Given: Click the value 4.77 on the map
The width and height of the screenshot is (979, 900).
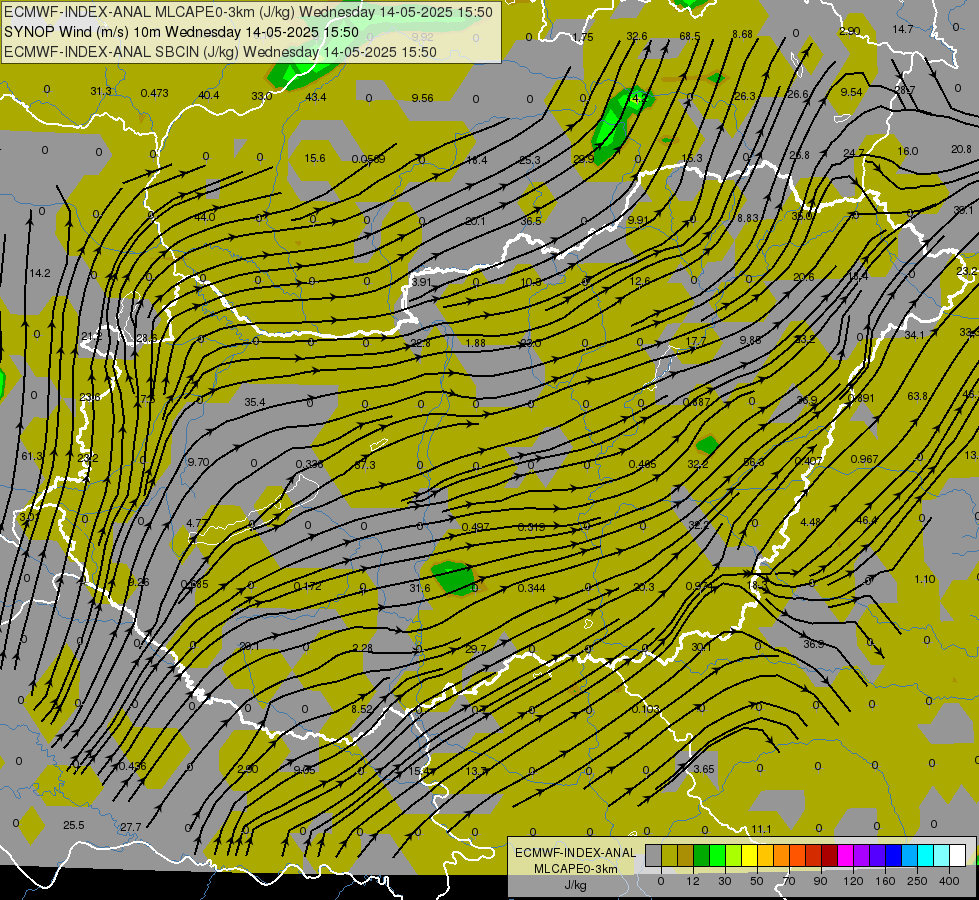Looking at the screenshot, I should 197,523.
